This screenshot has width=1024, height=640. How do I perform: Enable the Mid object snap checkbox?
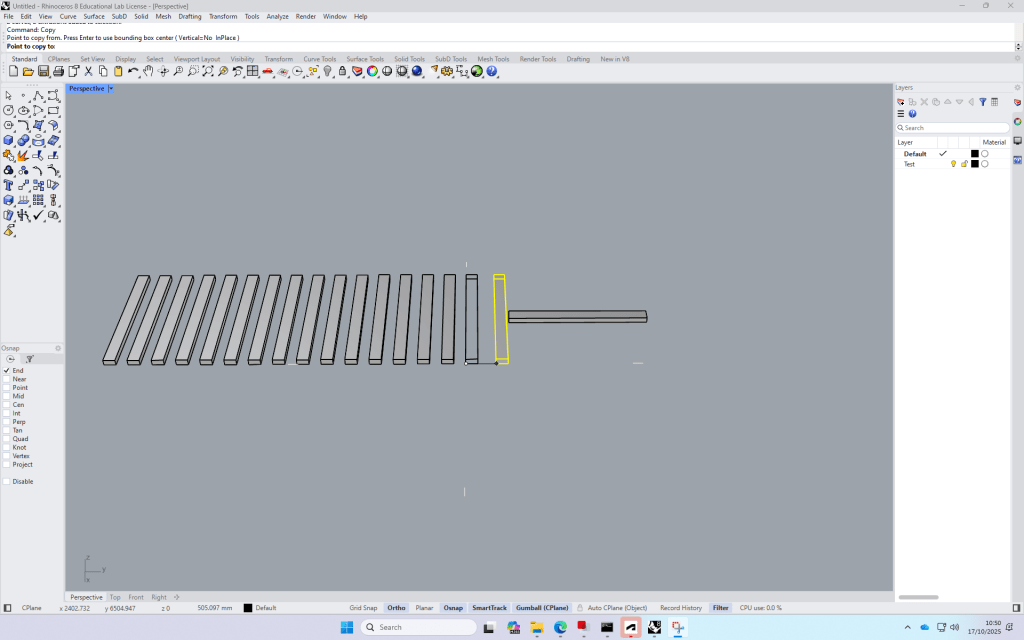[x=6, y=396]
